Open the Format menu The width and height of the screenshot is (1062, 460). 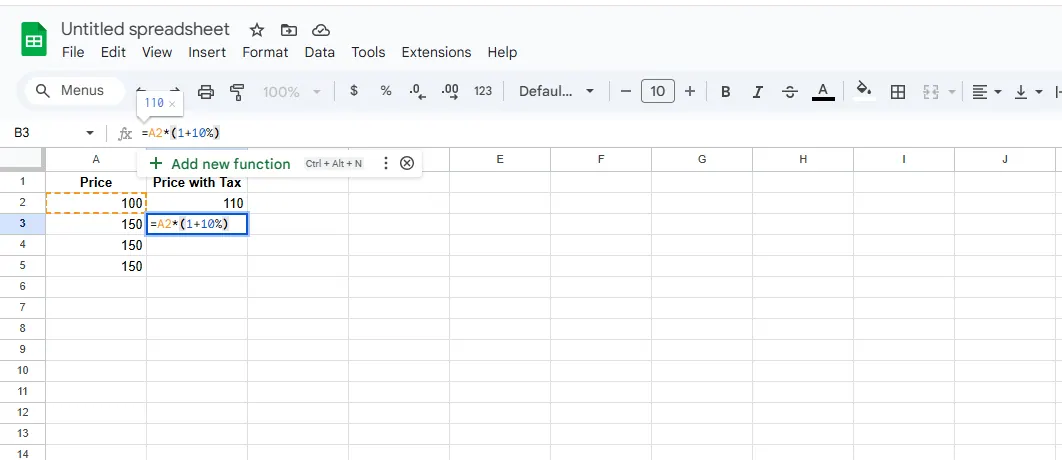(265, 52)
